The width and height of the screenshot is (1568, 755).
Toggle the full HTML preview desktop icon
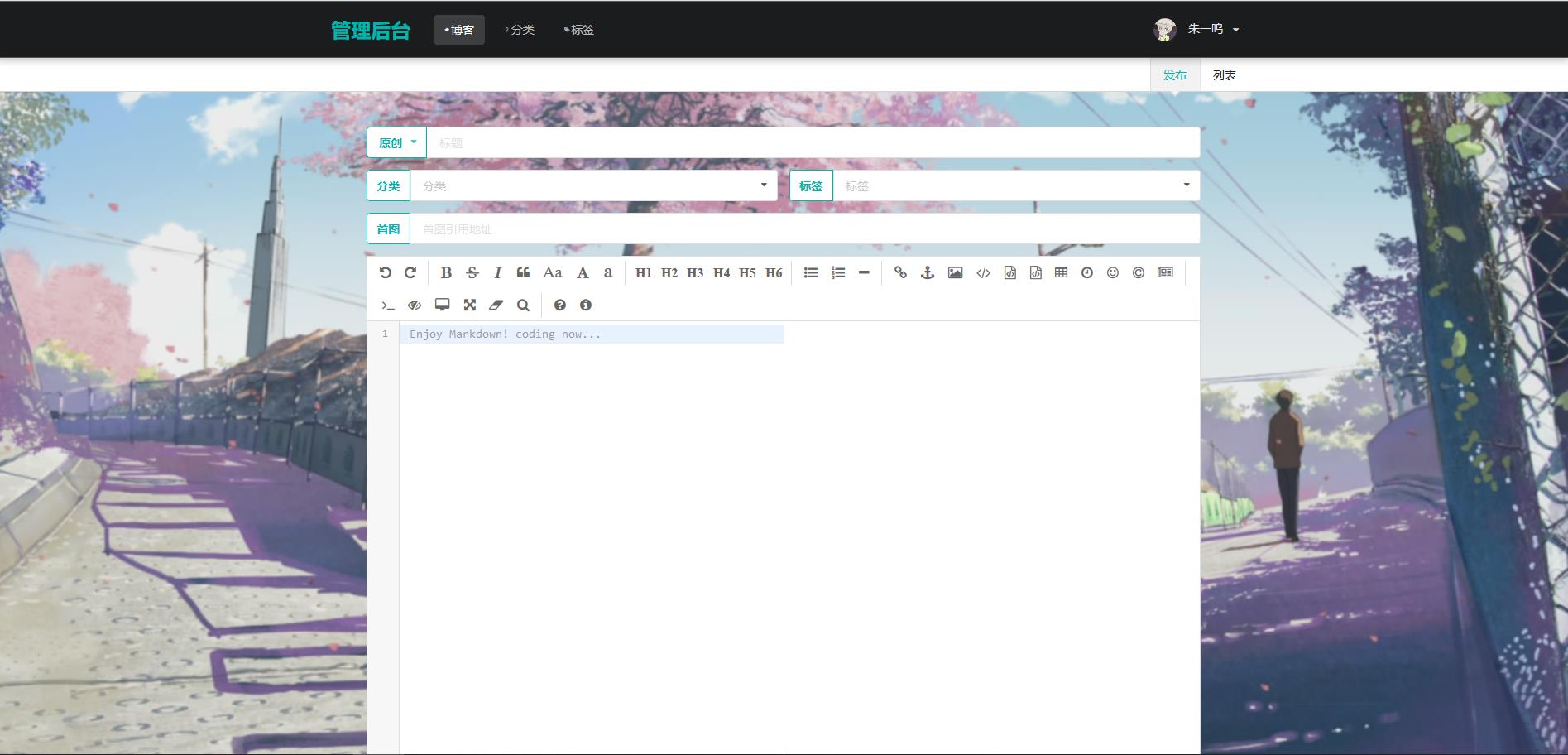click(442, 305)
